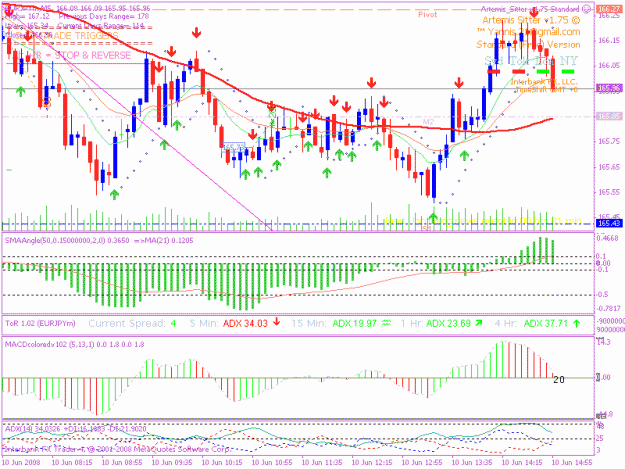The width and height of the screenshot is (625, 469).
Task: Click the '10 Jun 09:35' time label
Action: tap(172, 462)
